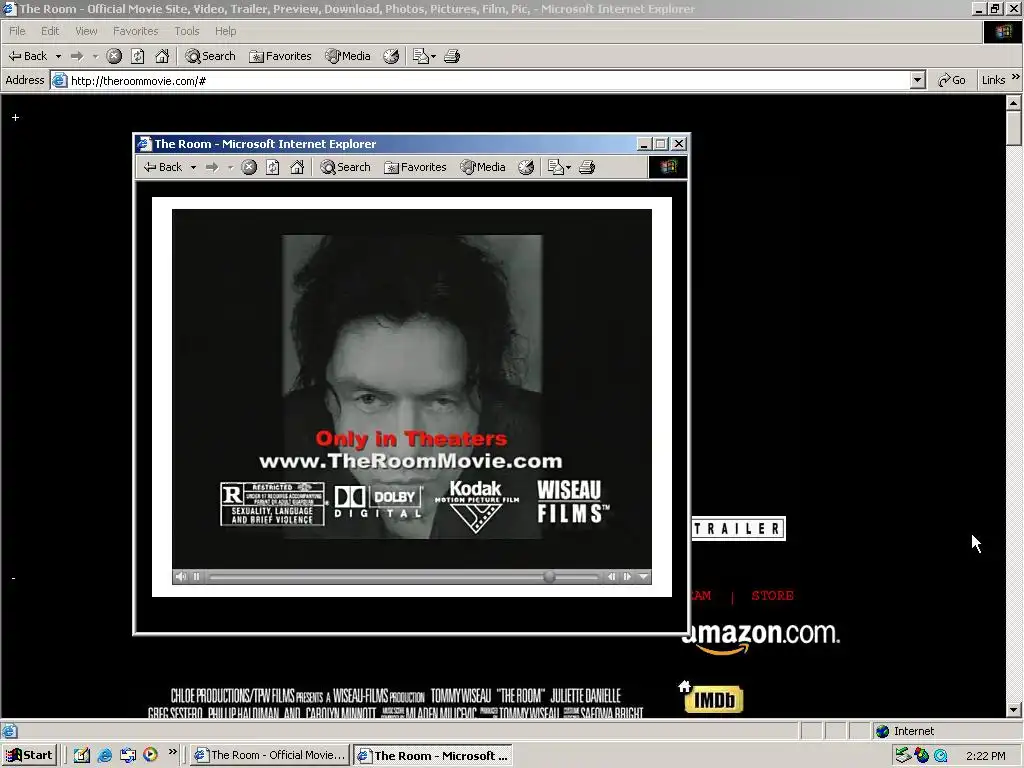Step the trailer forward one frame
This screenshot has width=1024, height=768.
click(627, 577)
